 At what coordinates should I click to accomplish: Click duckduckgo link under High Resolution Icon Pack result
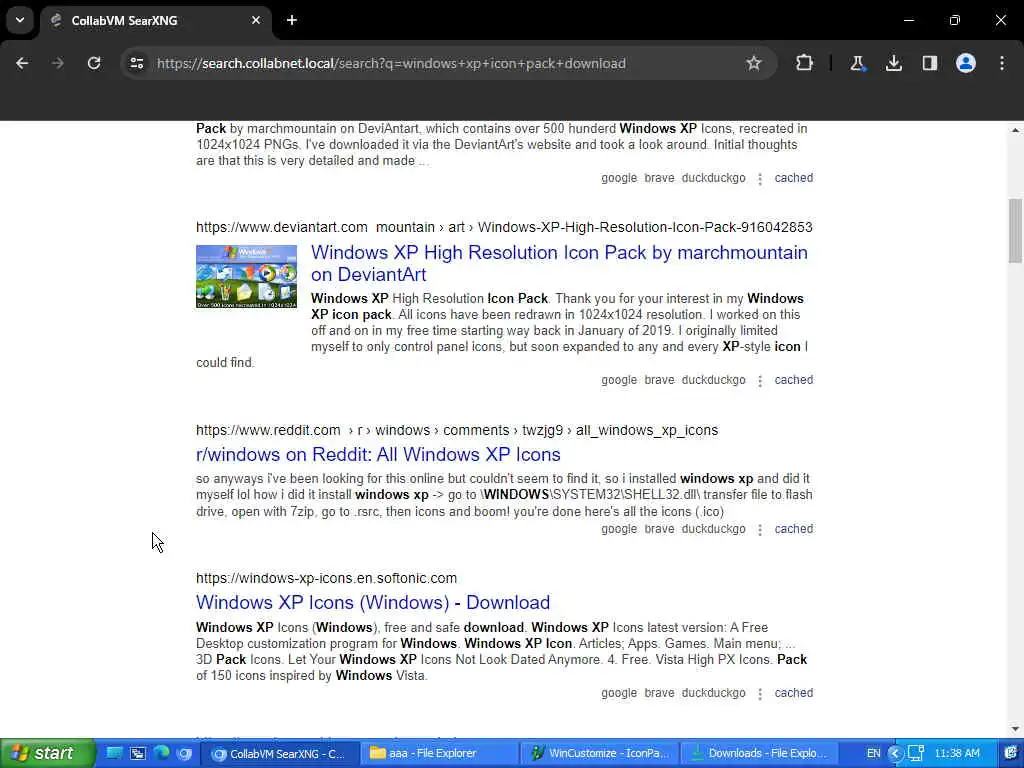click(713, 379)
